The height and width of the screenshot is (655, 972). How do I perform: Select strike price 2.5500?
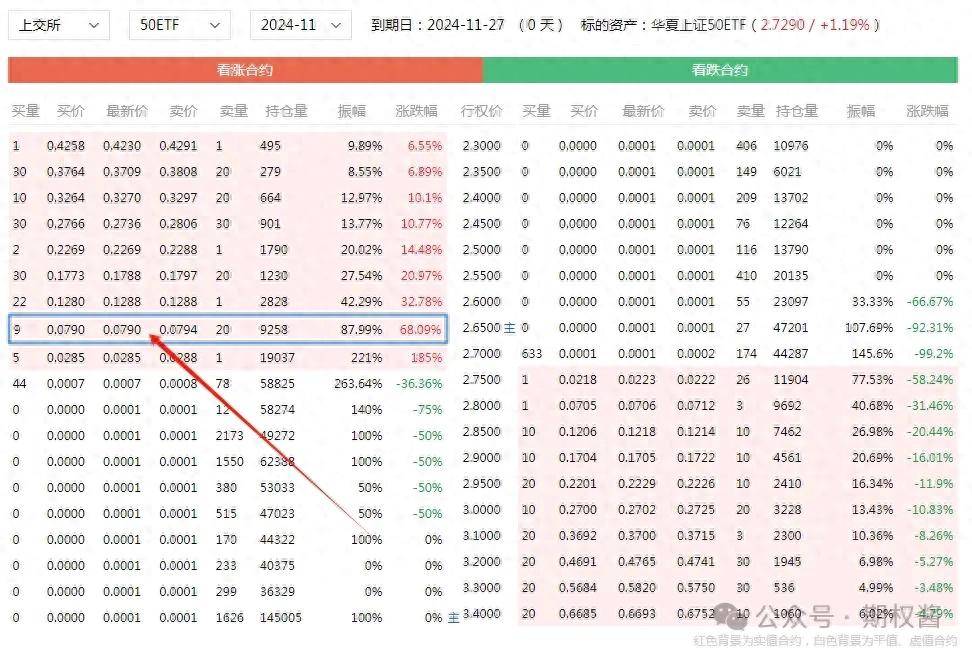tap(482, 276)
